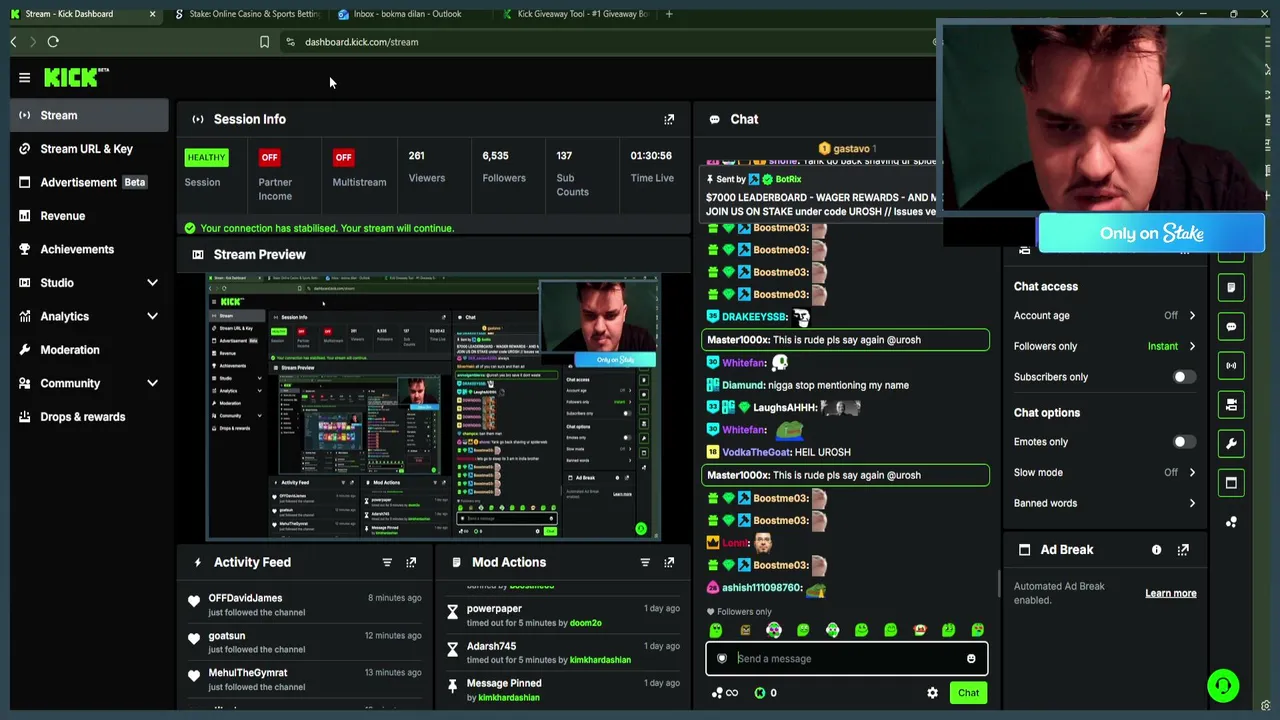Click OFFDavidJames in Activity Feed
1280x720 pixels.
(245, 598)
